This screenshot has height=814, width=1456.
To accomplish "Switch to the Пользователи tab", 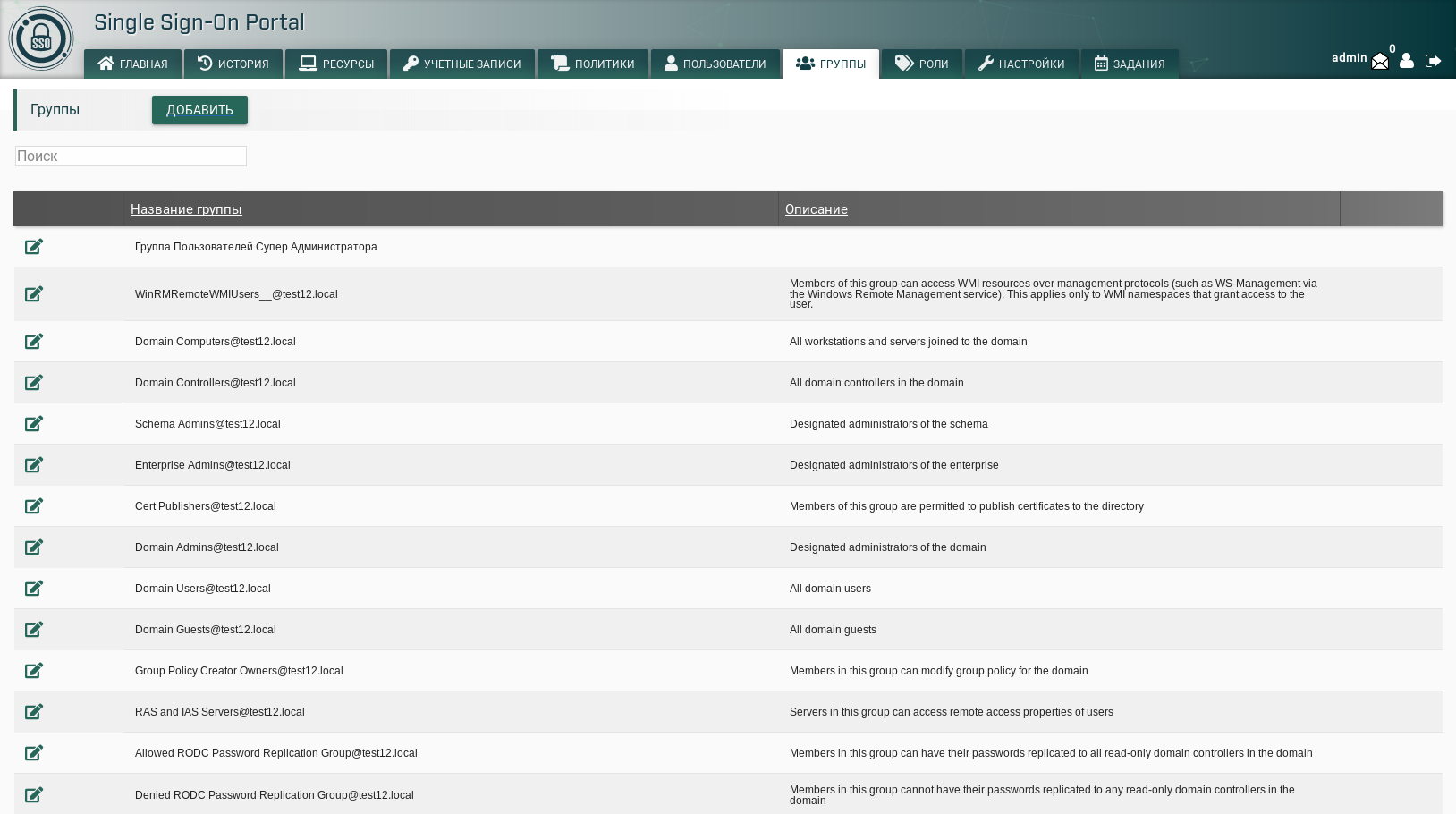I will [x=715, y=64].
